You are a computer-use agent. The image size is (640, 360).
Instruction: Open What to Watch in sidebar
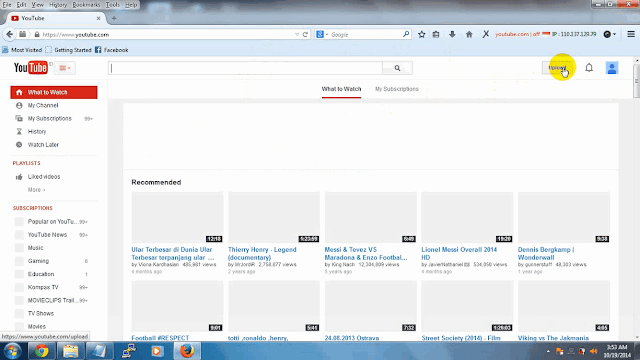click(54, 92)
